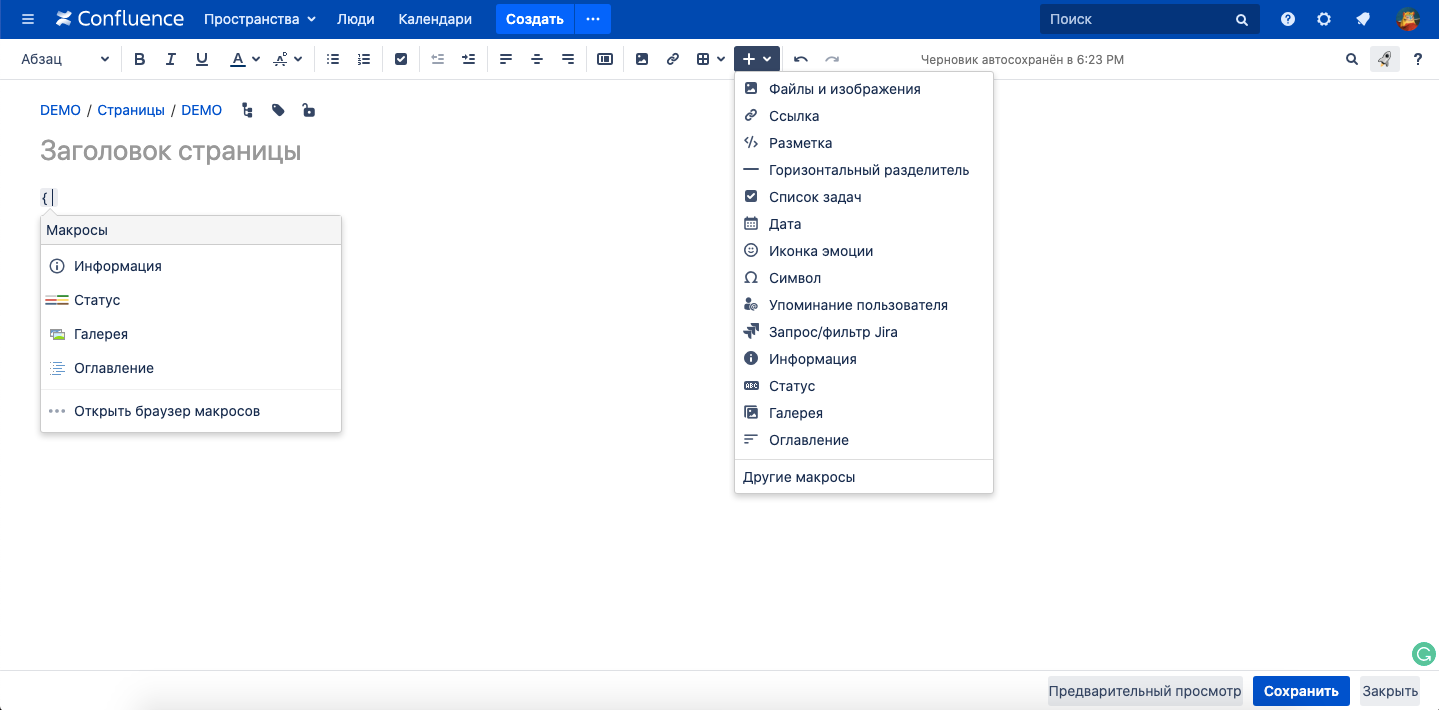Click the Создать button
The height and width of the screenshot is (710, 1439).
pos(535,19)
